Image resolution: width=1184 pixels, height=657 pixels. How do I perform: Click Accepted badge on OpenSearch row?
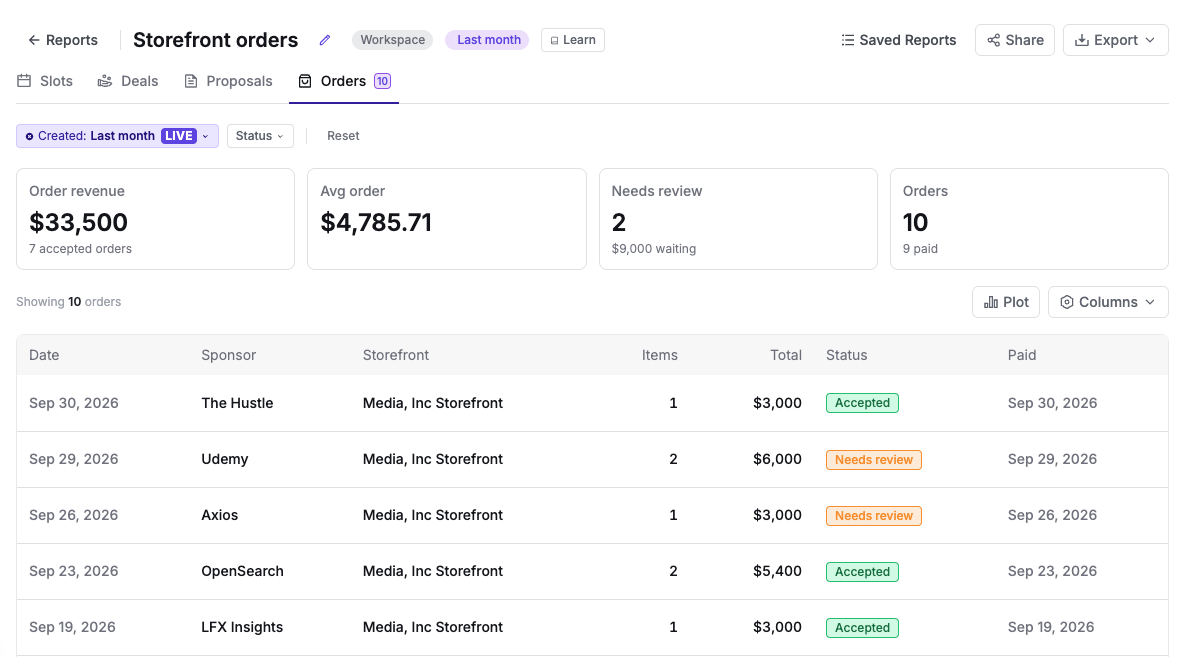point(862,572)
